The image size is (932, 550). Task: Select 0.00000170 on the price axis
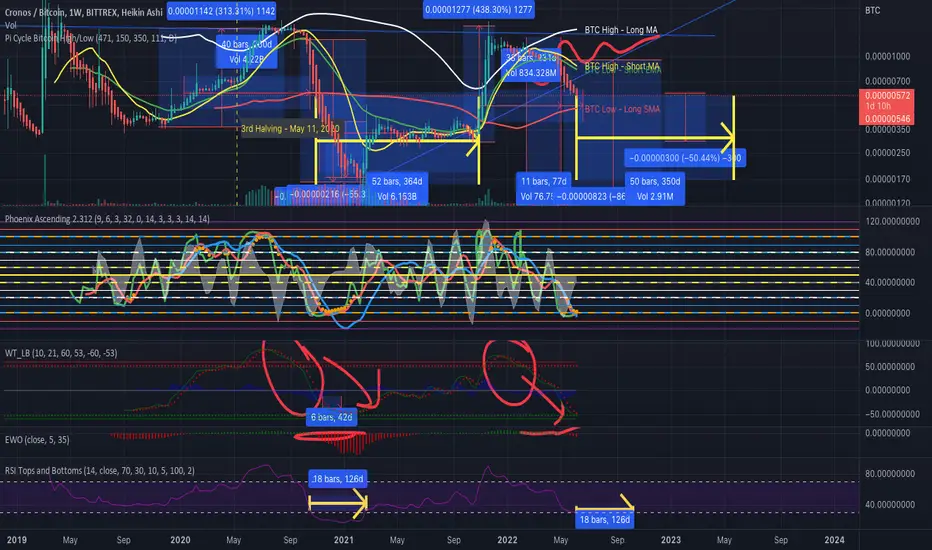click(887, 178)
